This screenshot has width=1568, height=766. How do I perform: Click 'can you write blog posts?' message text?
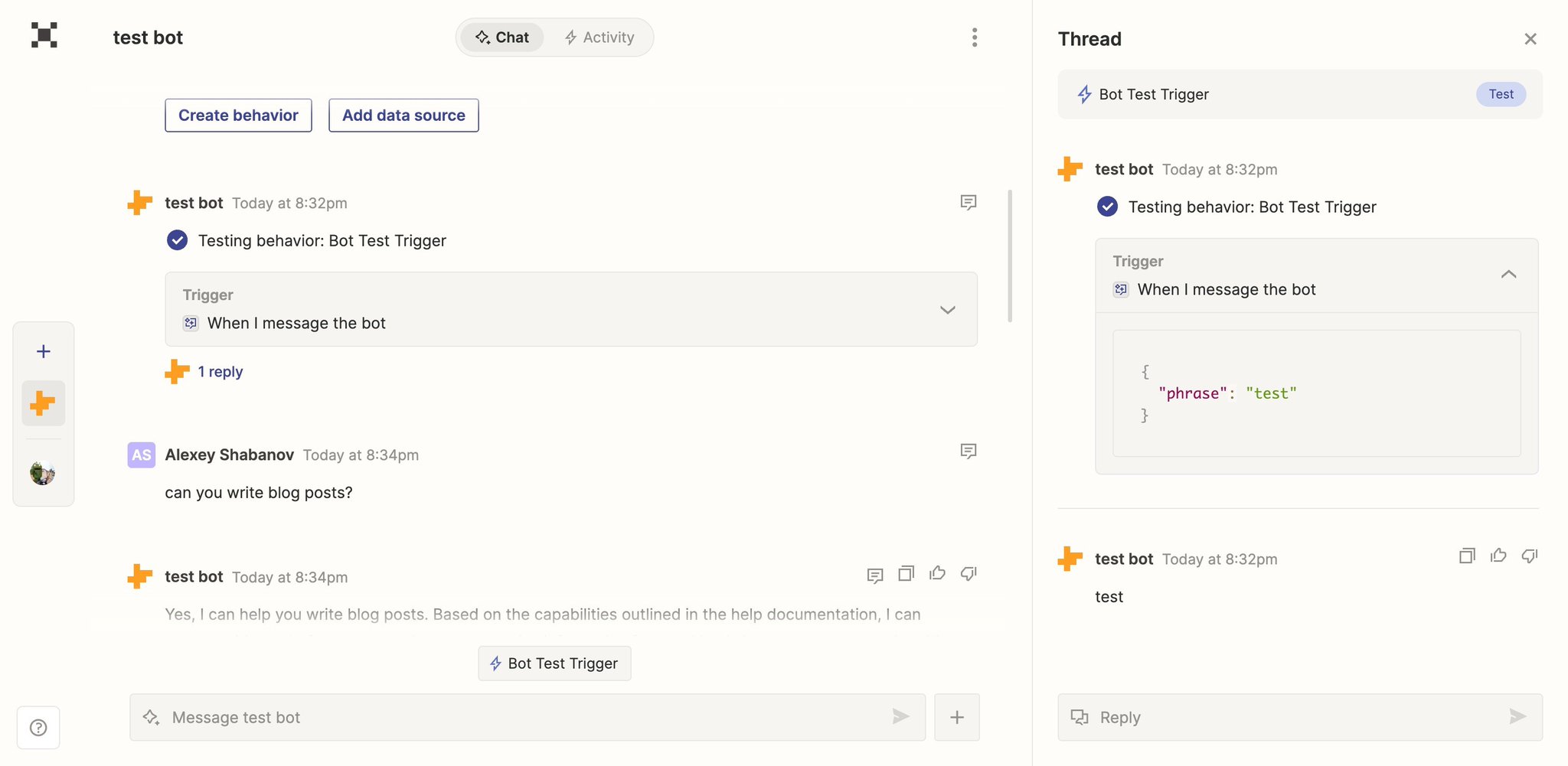tap(259, 493)
